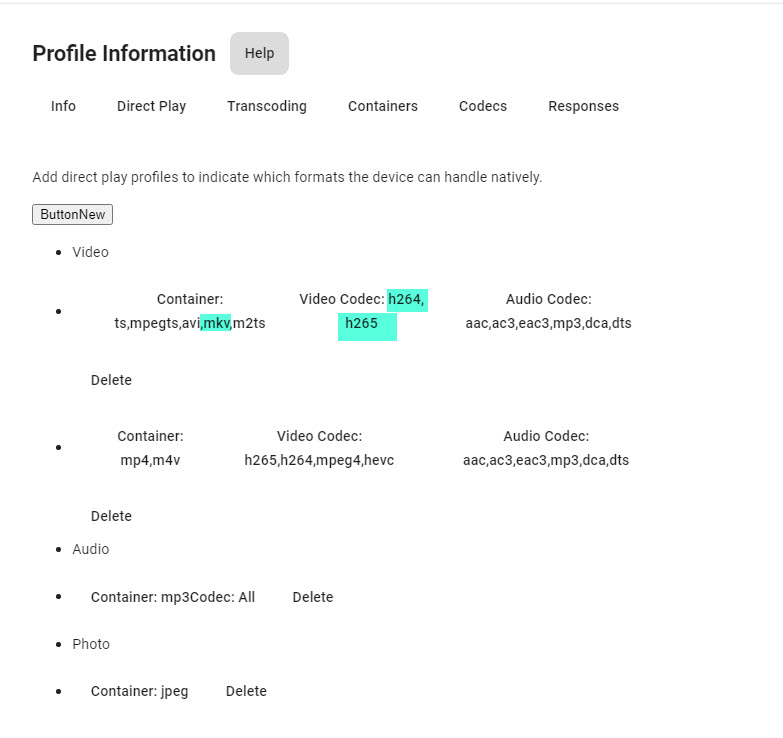Viewport: 783px width, 738px height.
Task: Select the mp3 container audio profile entry
Action: pos(173,597)
